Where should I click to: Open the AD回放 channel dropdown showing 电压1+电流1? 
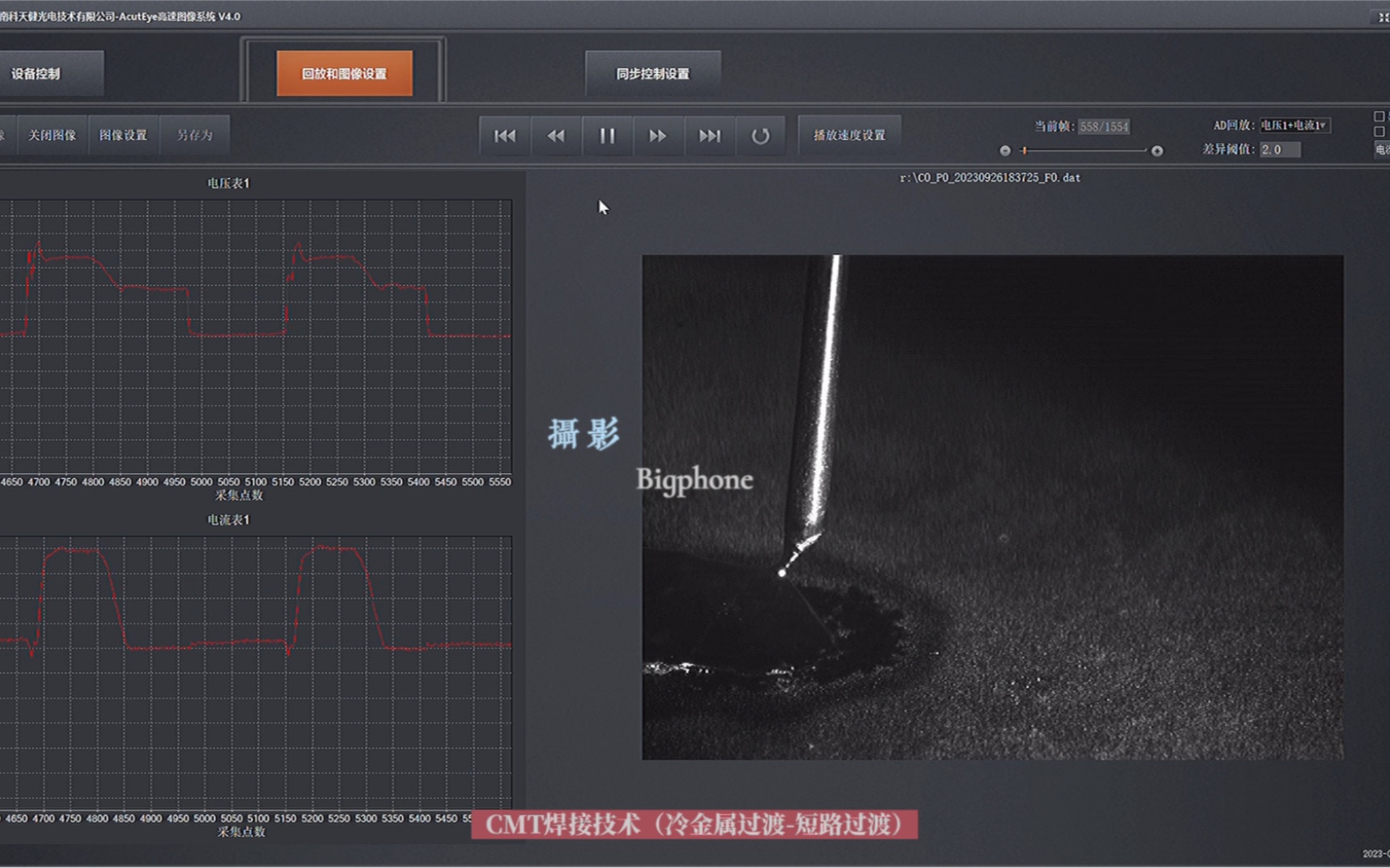(x=1293, y=125)
